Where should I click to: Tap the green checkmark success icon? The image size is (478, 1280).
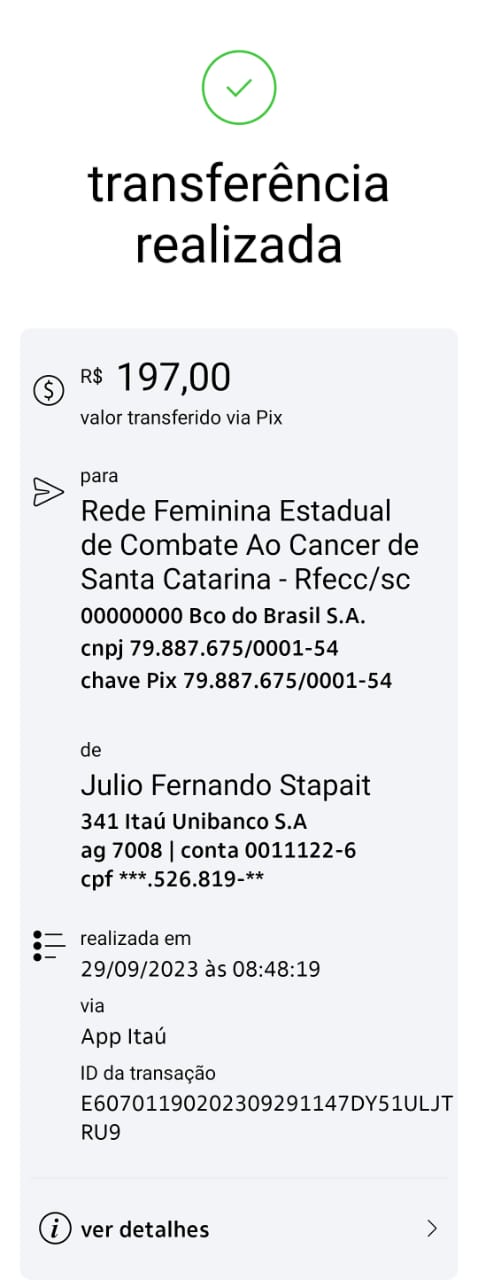click(x=238, y=88)
